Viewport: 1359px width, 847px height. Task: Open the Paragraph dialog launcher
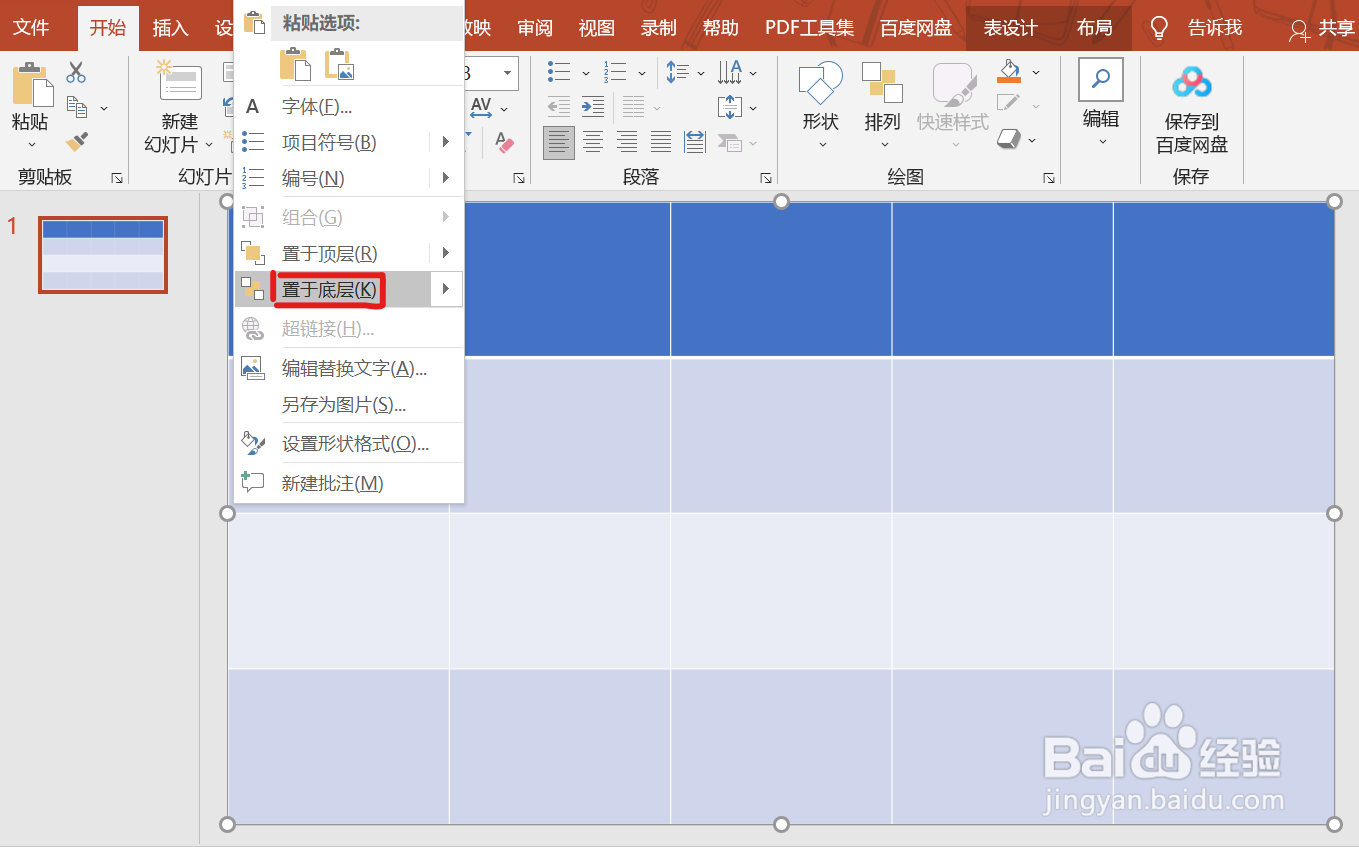click(766, 178)
